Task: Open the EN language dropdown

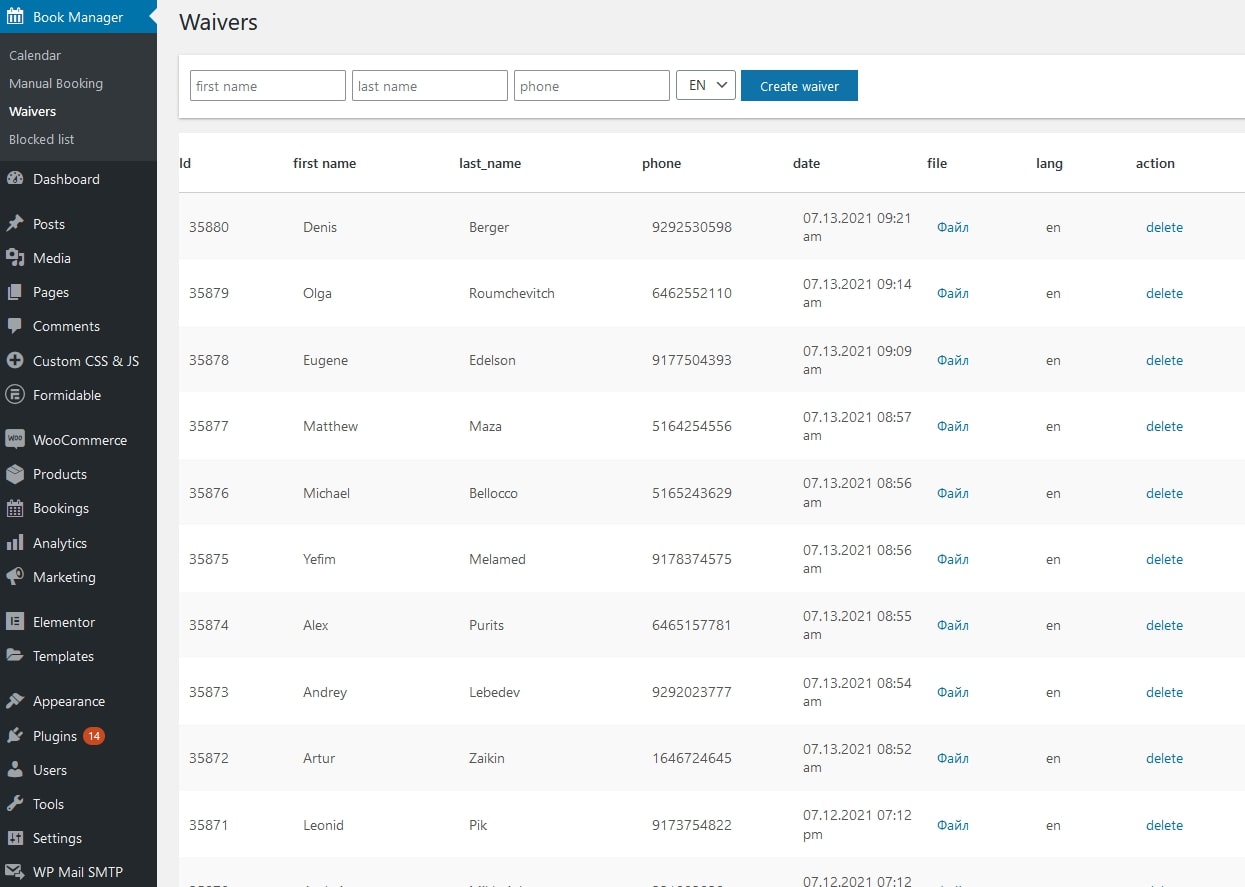Action: [706, 86]
